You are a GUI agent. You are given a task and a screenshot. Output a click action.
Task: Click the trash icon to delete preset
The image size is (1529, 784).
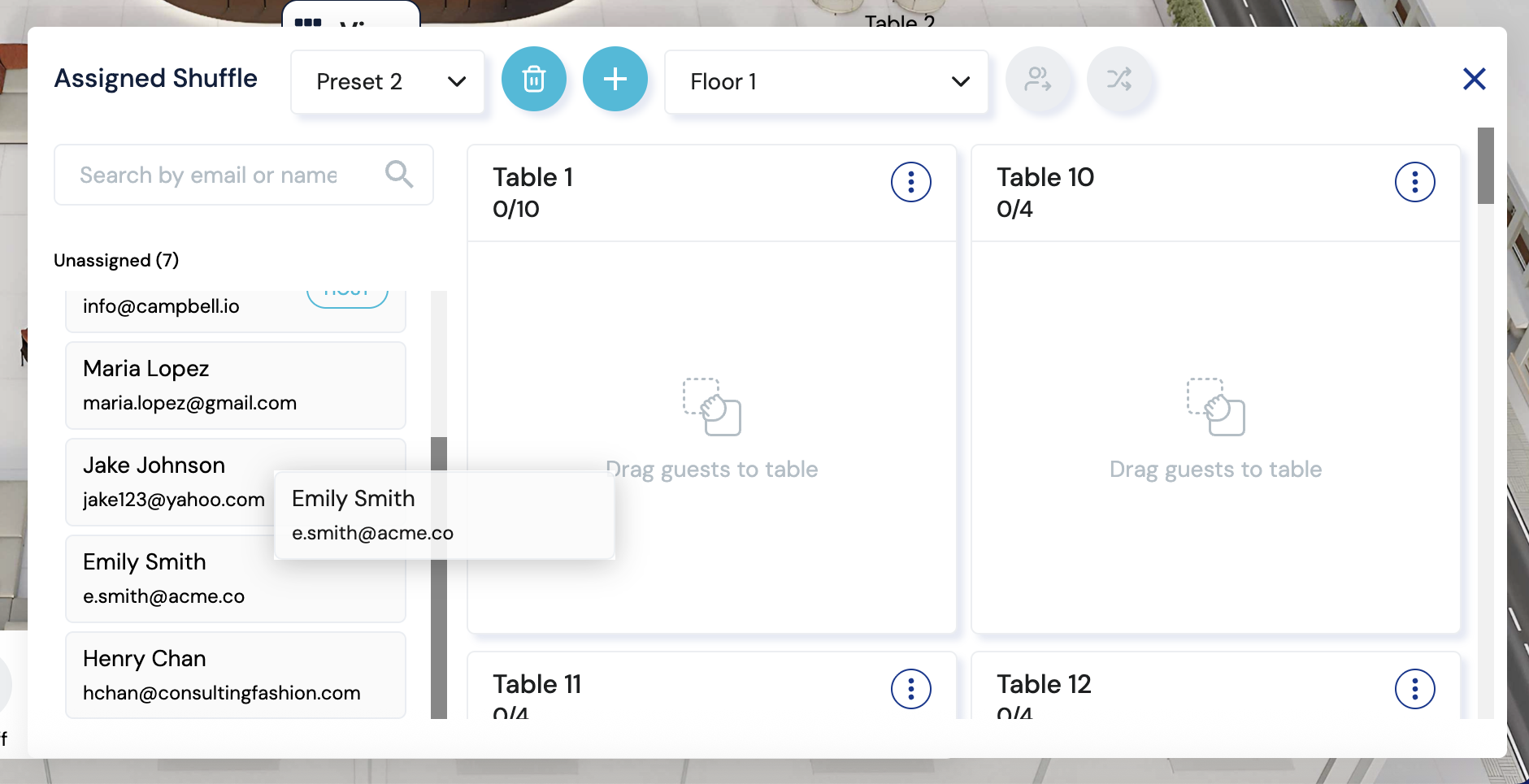533,79
